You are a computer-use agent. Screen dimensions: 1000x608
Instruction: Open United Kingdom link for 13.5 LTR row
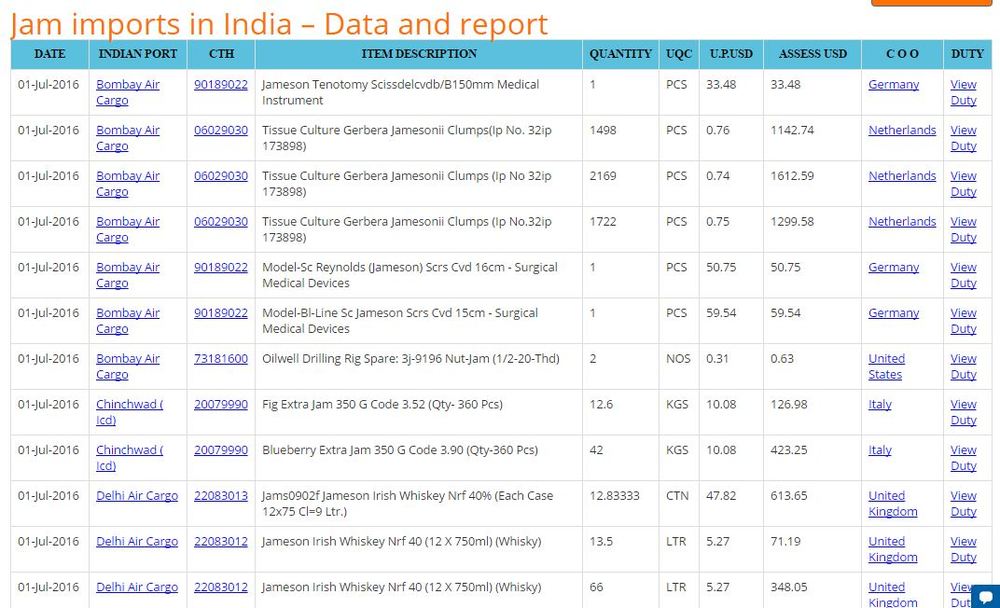click(892, 549)
